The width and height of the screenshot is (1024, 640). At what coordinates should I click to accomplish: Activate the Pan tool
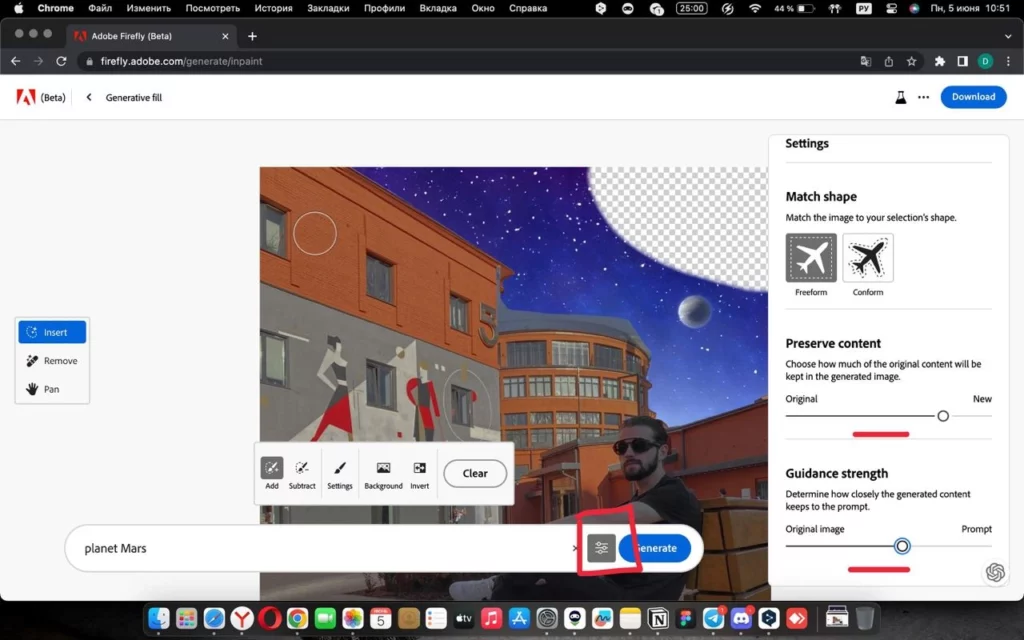[x=50, y=389]
